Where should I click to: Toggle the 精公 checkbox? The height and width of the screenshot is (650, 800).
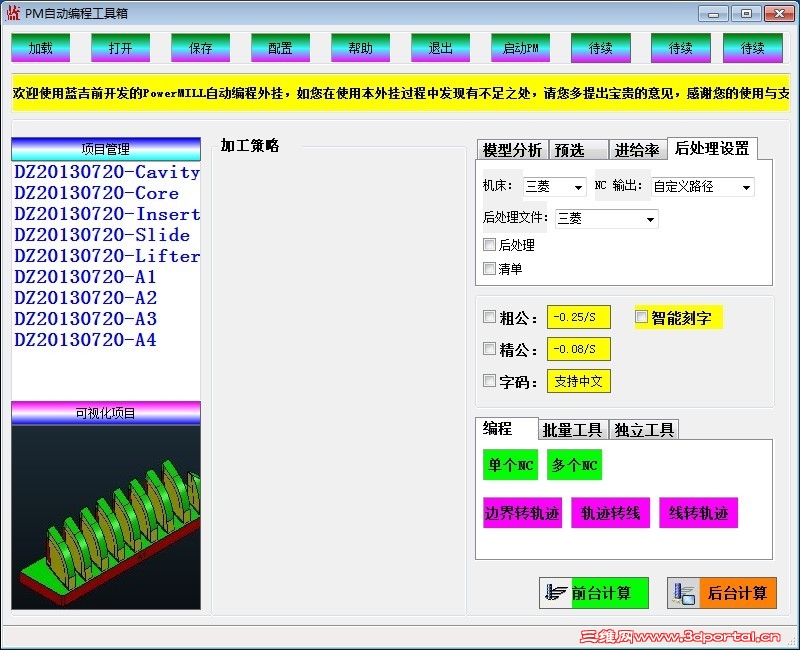489,349
